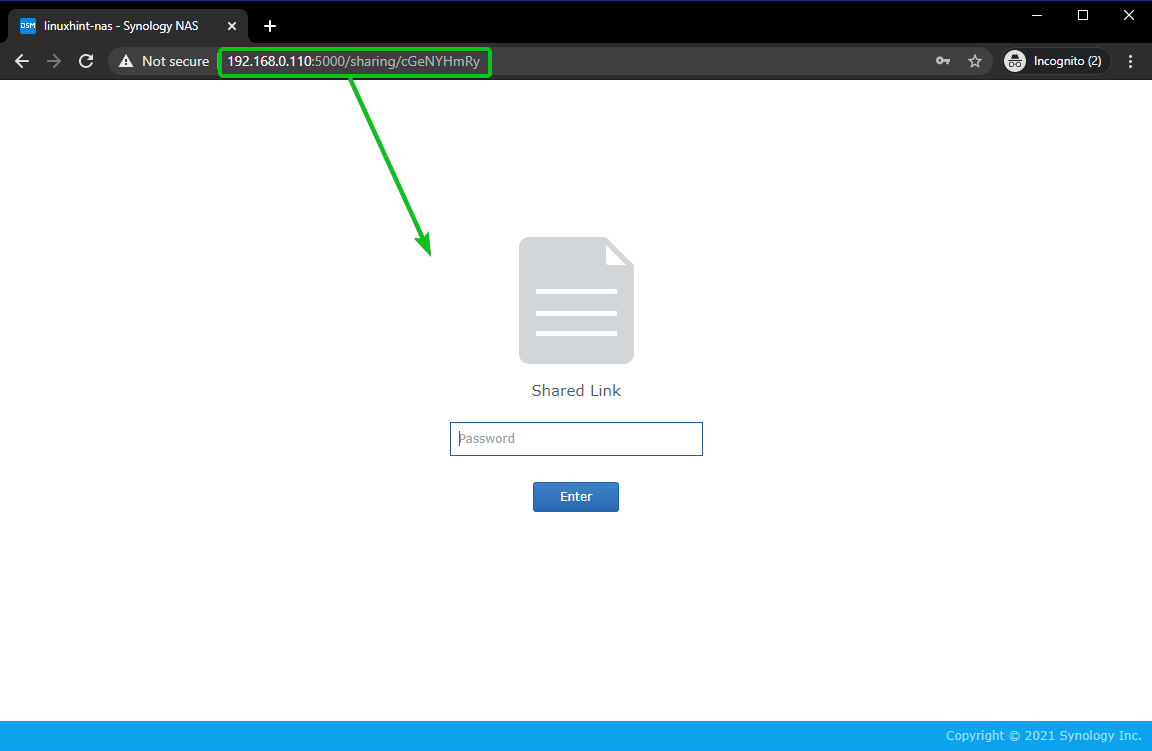Click the browser forward arrow
The height and width of the screenshot is (751, 1152).
54,61
